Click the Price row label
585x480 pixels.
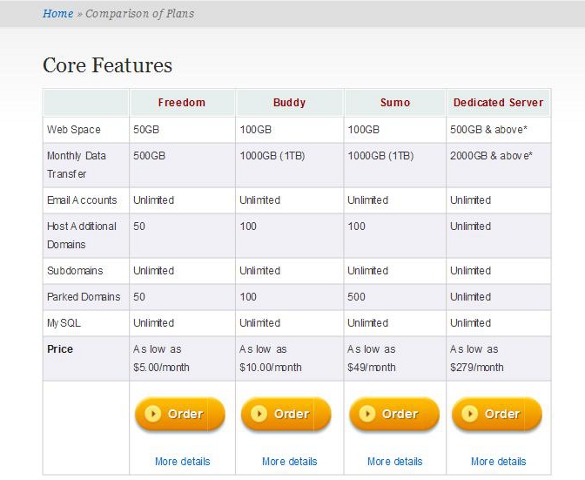(60, 349)
